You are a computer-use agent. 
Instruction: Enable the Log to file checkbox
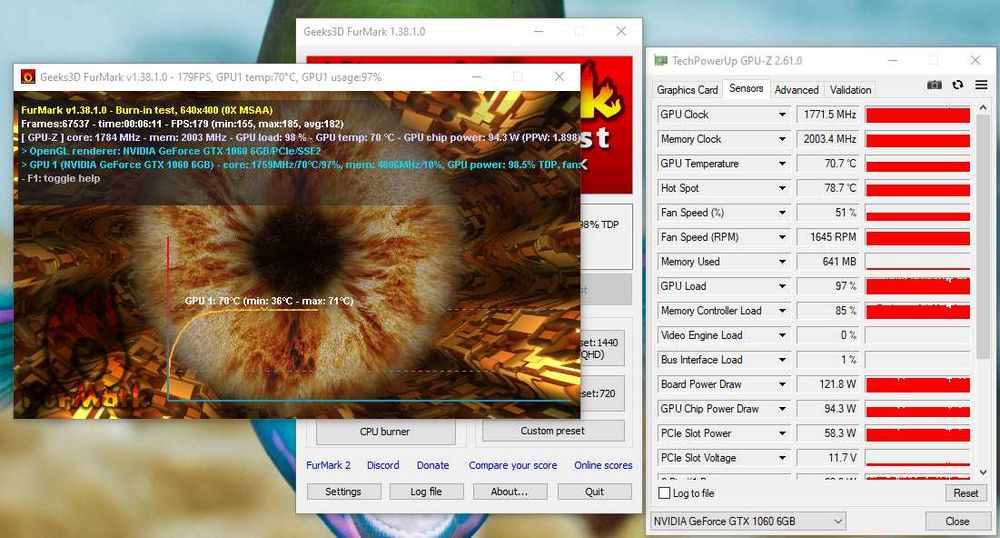point(665,493)
